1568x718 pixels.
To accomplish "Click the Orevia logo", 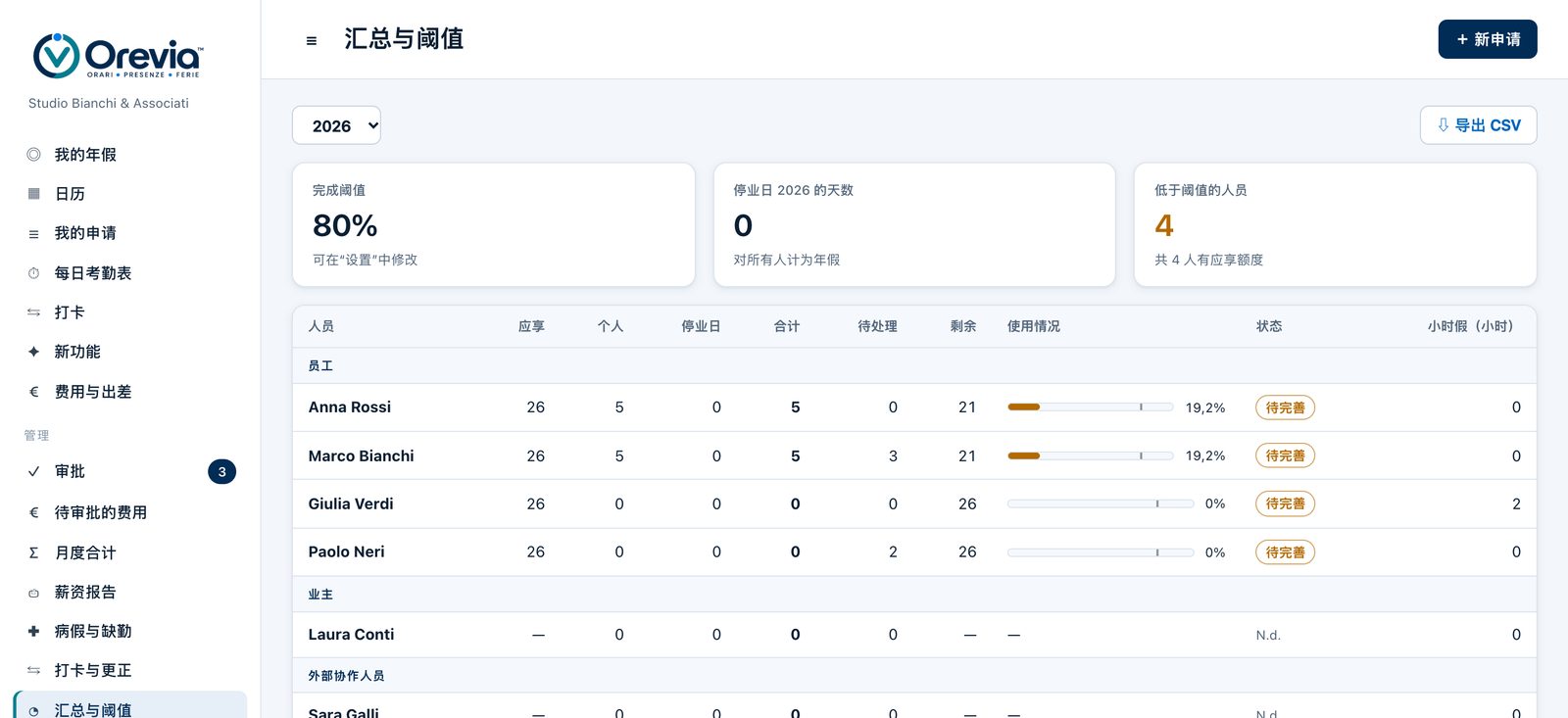I will (x=118, y=56).
